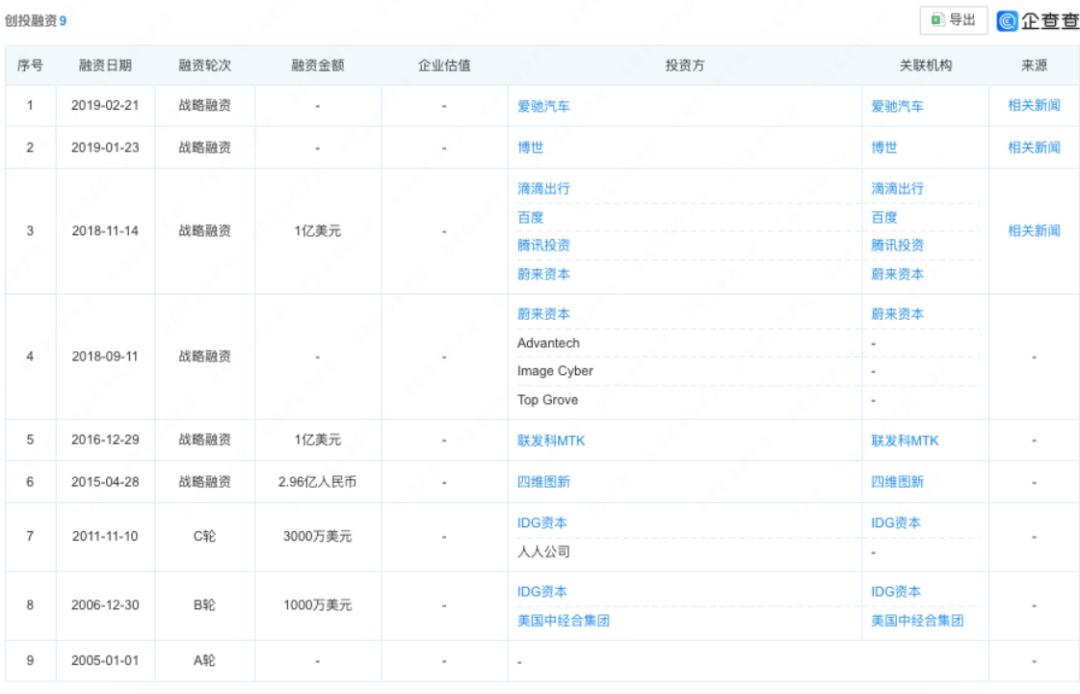The image size is (1080, 694).
Task: Open 百度 in the related institution column
Action: click(884, 217)
